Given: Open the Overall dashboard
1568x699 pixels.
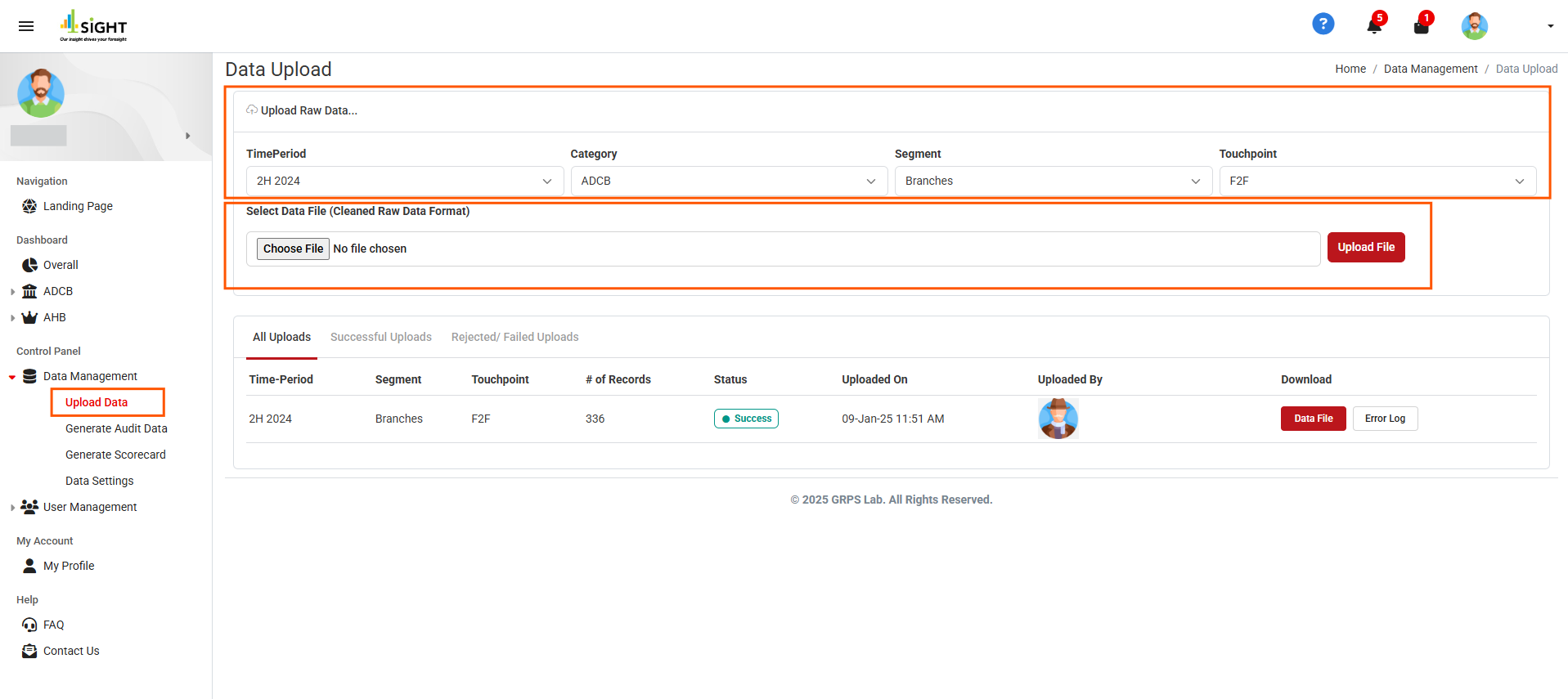Looking at the screenshot, I should point(61,265).
